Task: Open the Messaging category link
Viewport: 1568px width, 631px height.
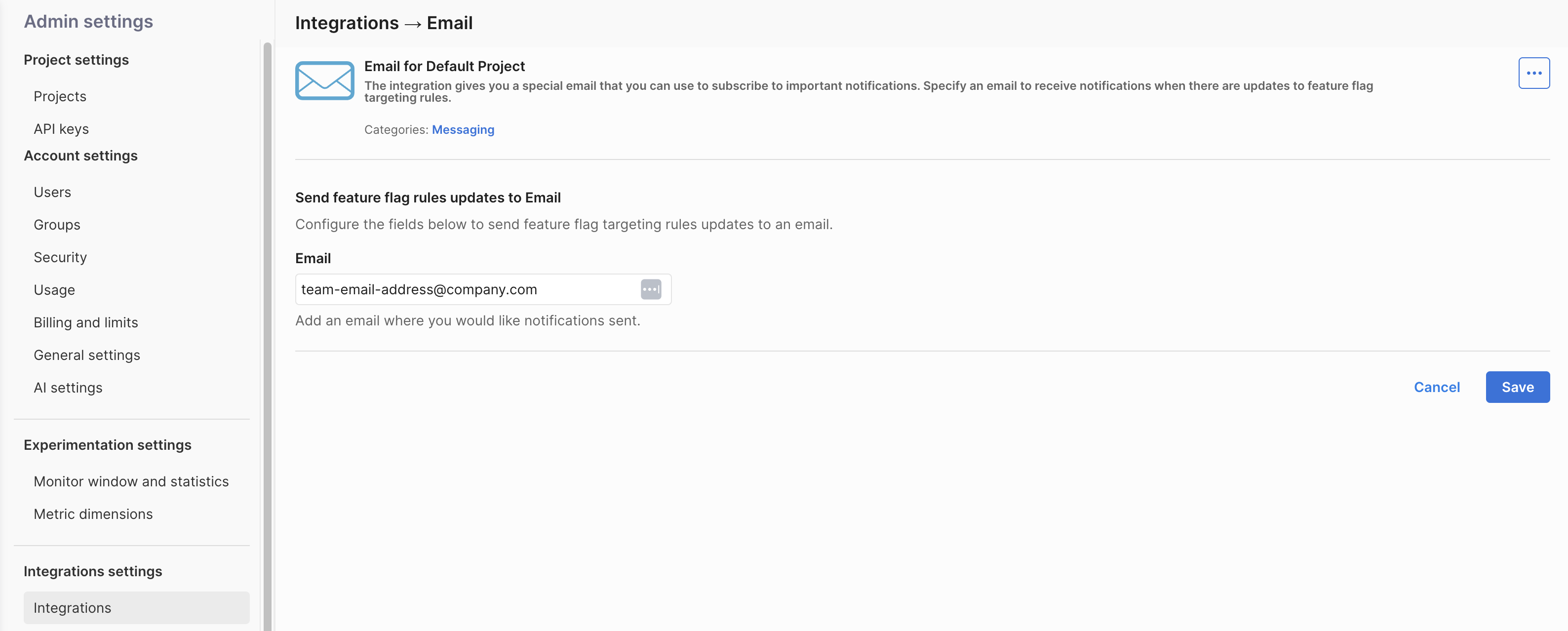Action: click(x=463, y=130)
